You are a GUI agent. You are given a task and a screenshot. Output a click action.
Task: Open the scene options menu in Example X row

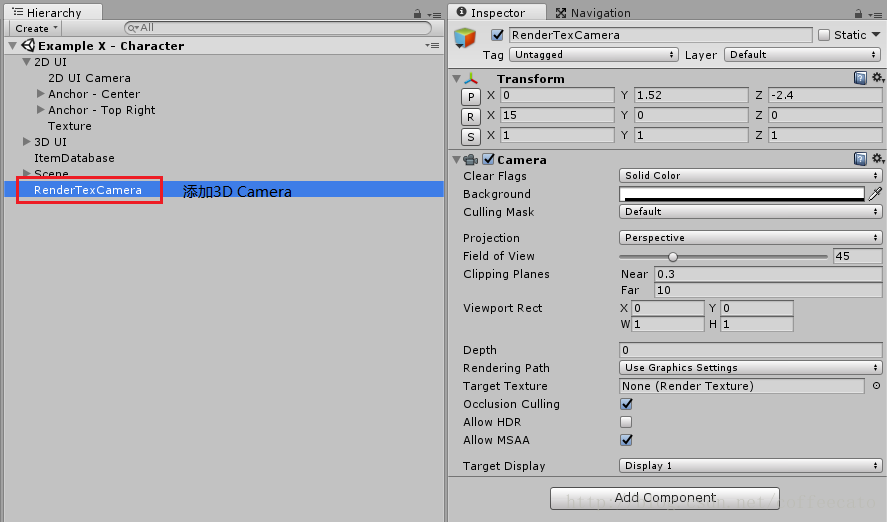(x=432, y=45)
